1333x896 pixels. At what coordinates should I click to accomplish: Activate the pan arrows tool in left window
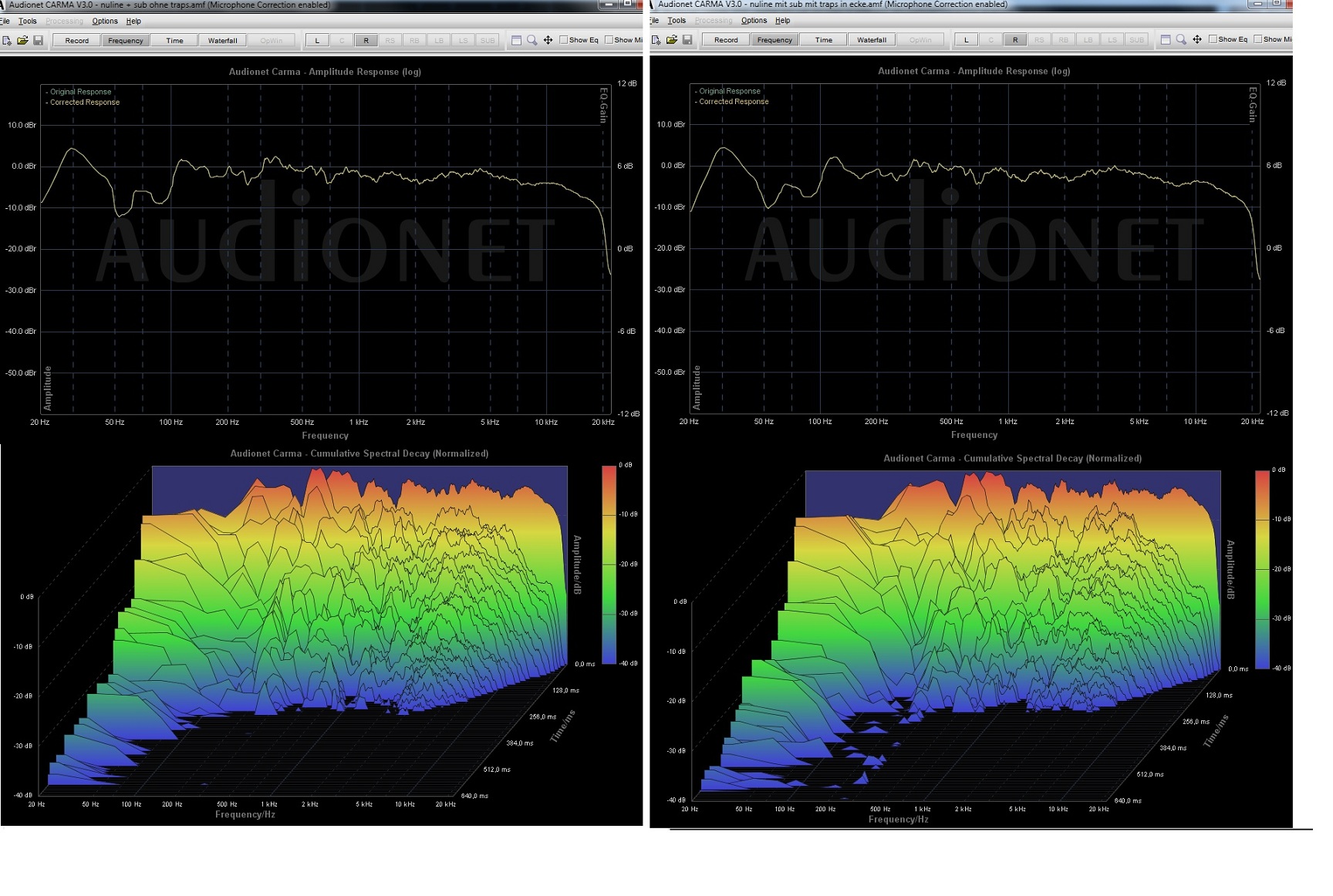coord(548,40)
